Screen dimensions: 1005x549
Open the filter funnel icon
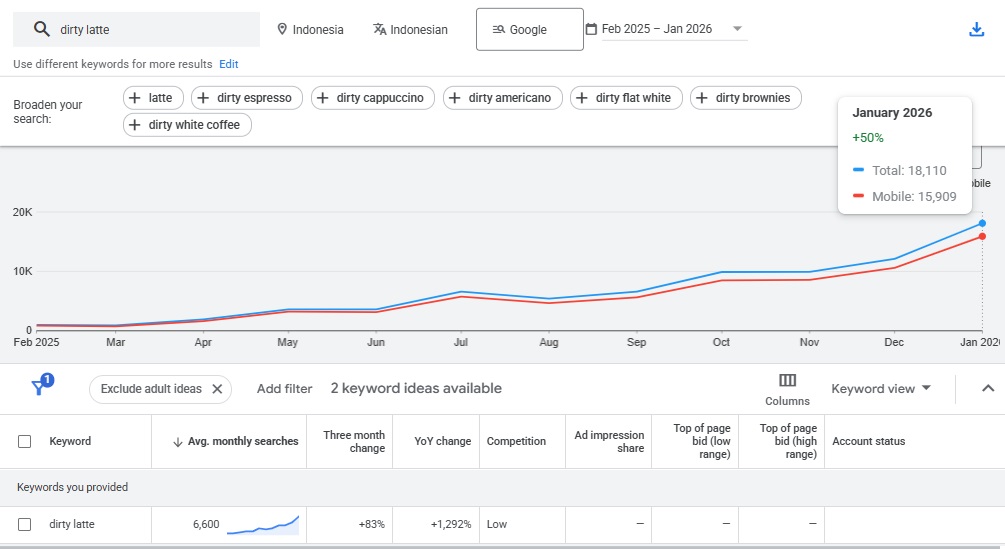pos(40,388)
